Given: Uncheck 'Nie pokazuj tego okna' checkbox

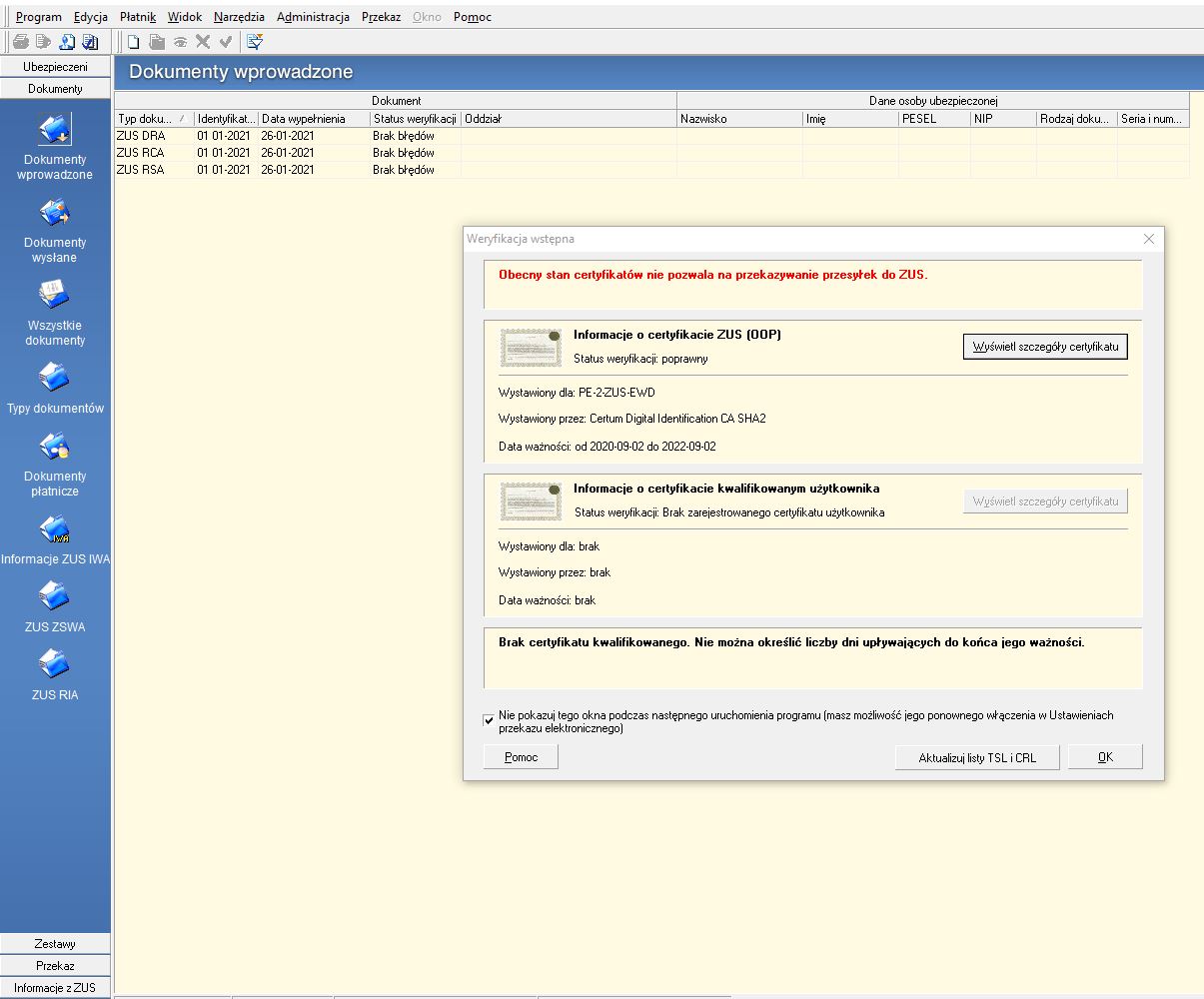Looking at the screenshot, I should 489,720.
